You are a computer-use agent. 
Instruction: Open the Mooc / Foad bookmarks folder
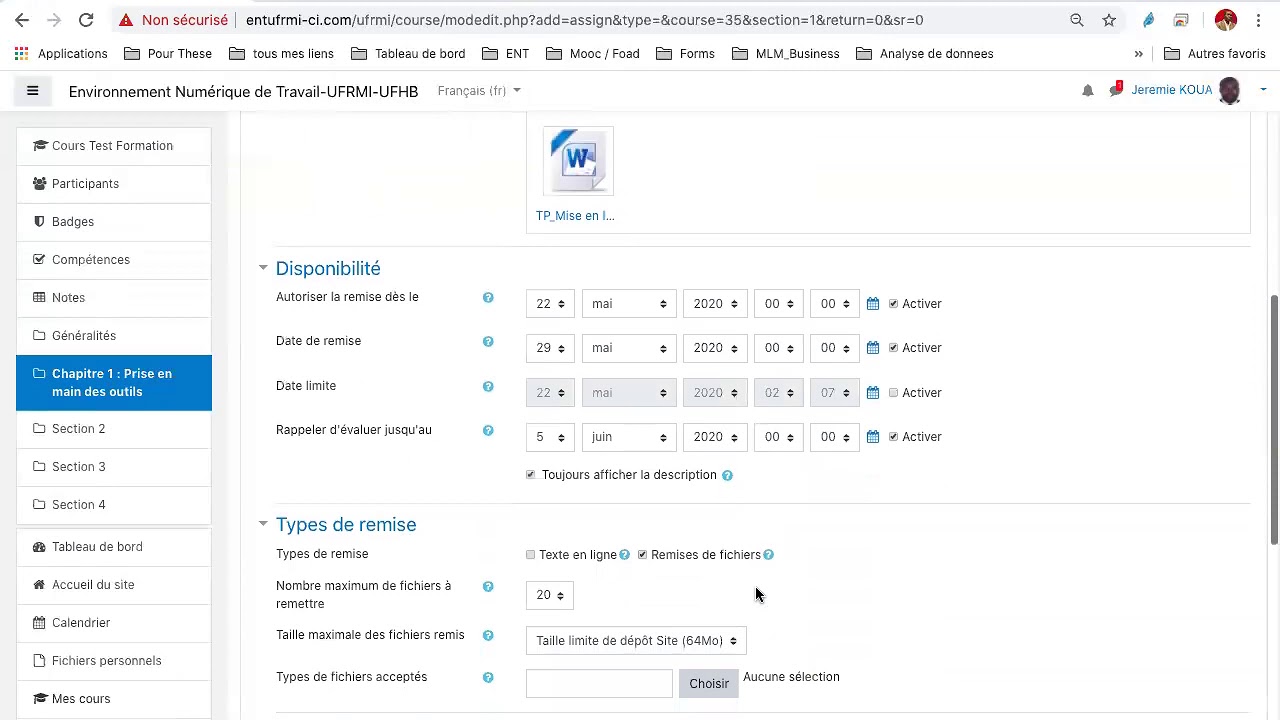click(593, 54)
